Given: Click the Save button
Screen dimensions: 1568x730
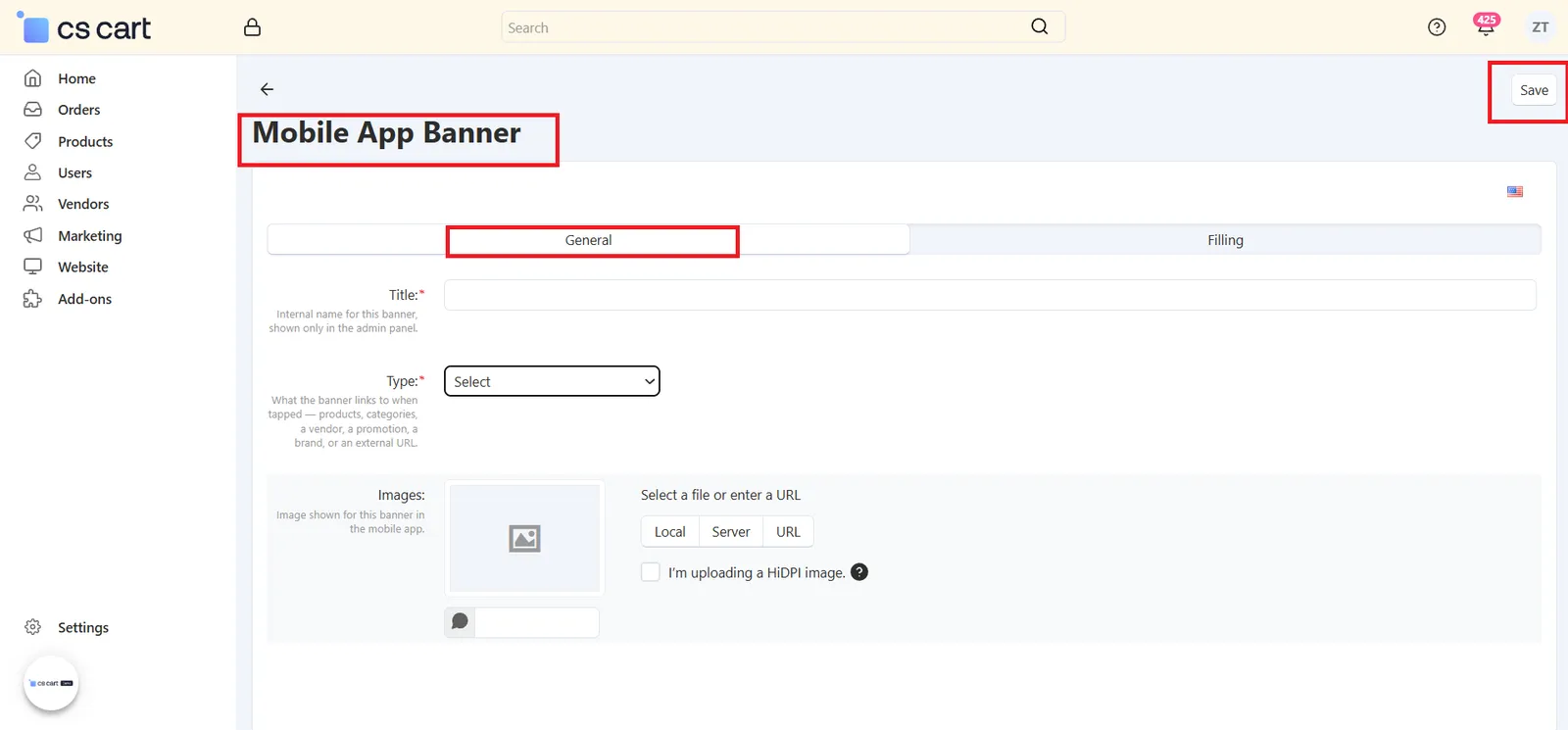Looking at the screenshot, I should click(1534, 90).
